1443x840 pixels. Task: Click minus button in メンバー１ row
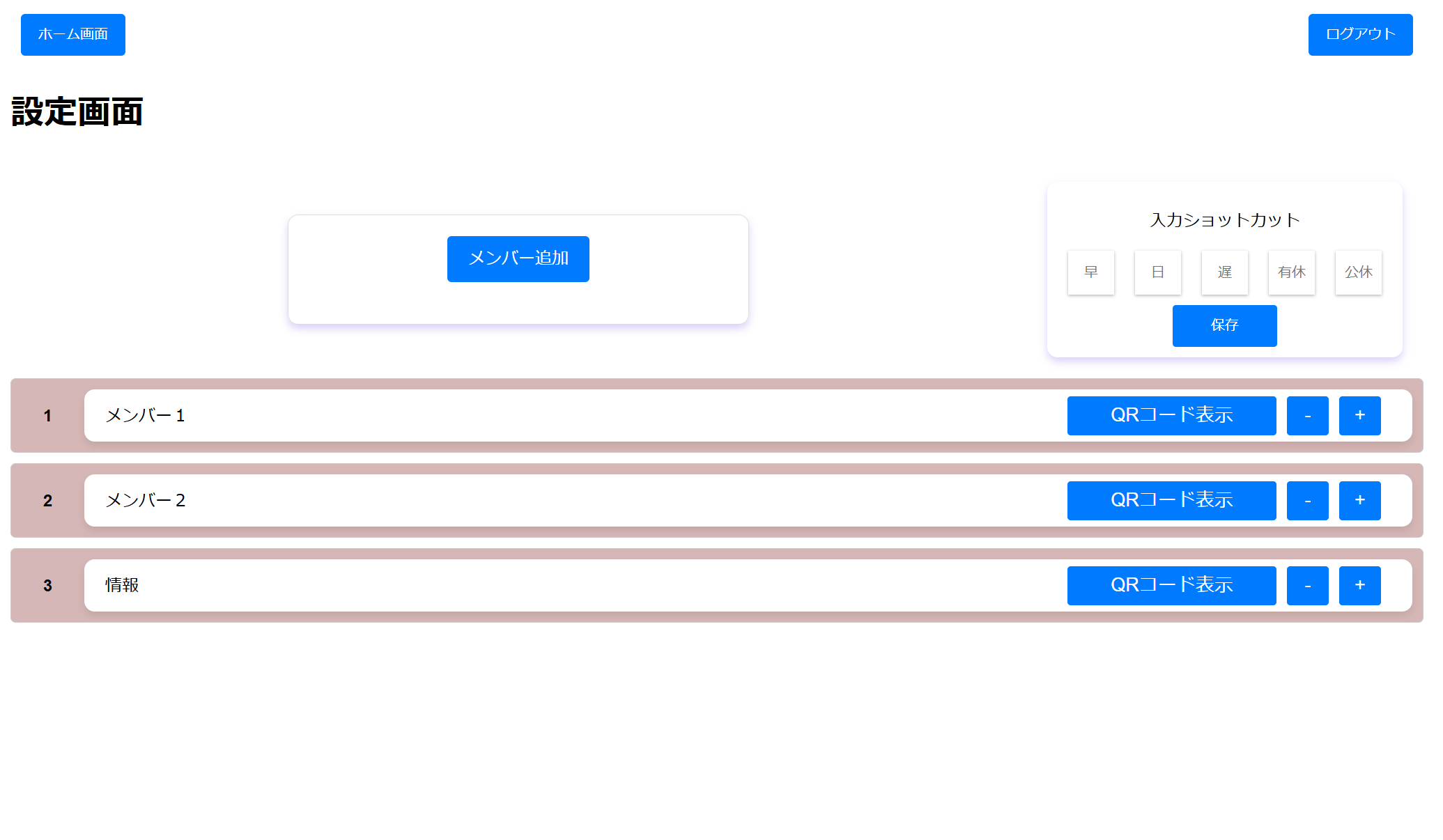click(x=1307, y=416)
